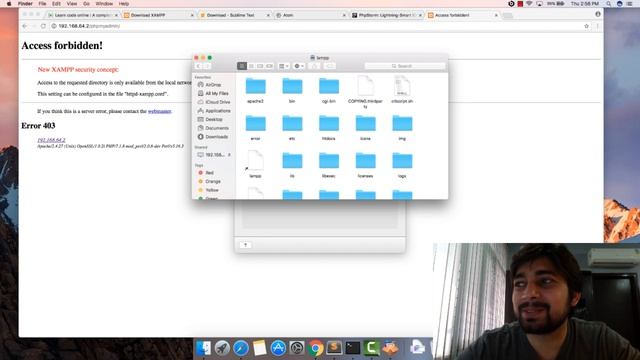
Task: Open the icons folder
Action: tap(365, 124)
